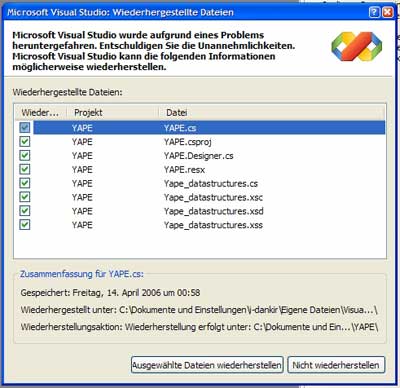The width and height of the screenshot is (400, 388).
Task: Click the Wiederhergestellt unter path line
Action: [199, 310]
